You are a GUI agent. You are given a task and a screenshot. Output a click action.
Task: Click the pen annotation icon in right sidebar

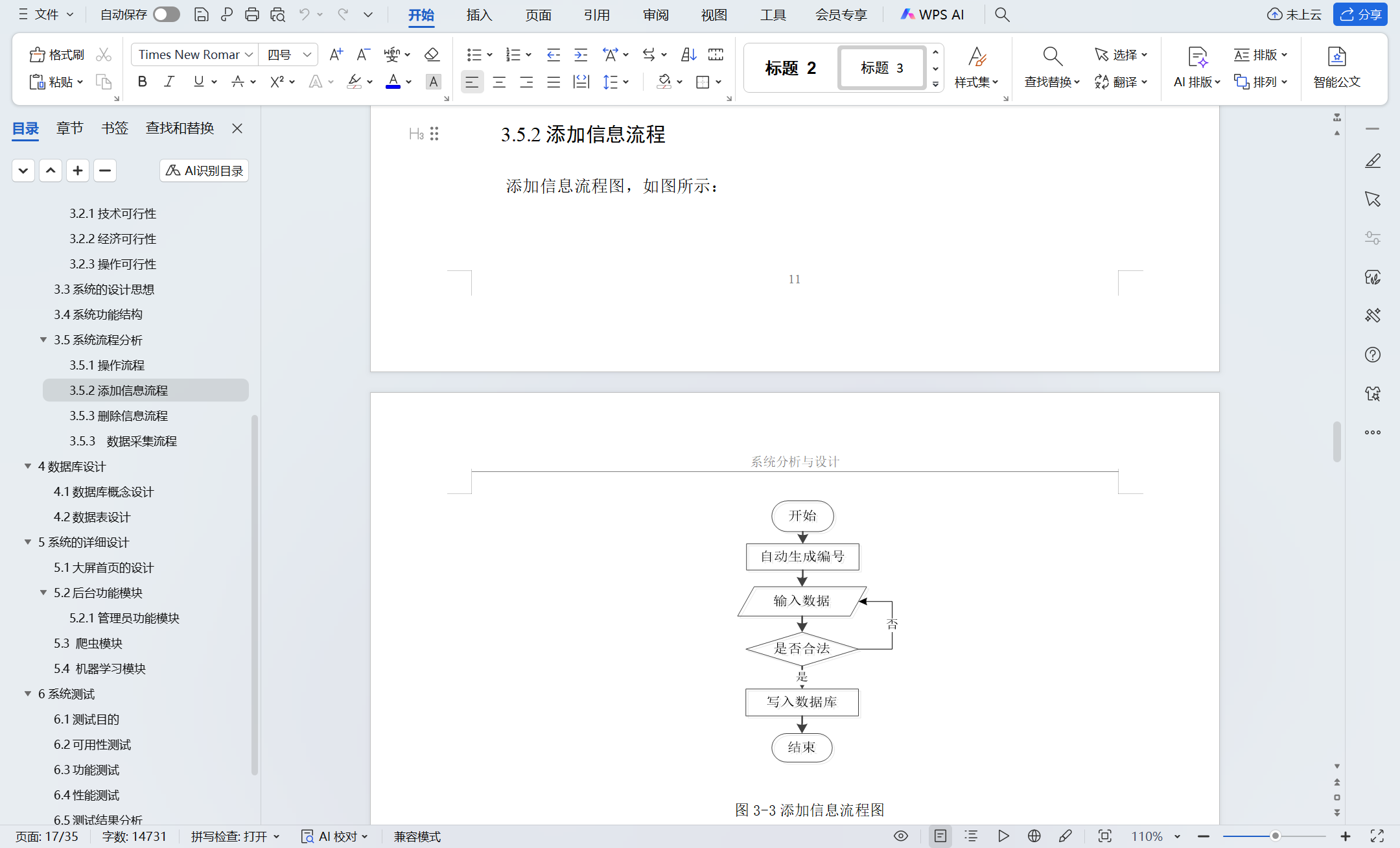pyautogui.click(x=1373, y=161)
